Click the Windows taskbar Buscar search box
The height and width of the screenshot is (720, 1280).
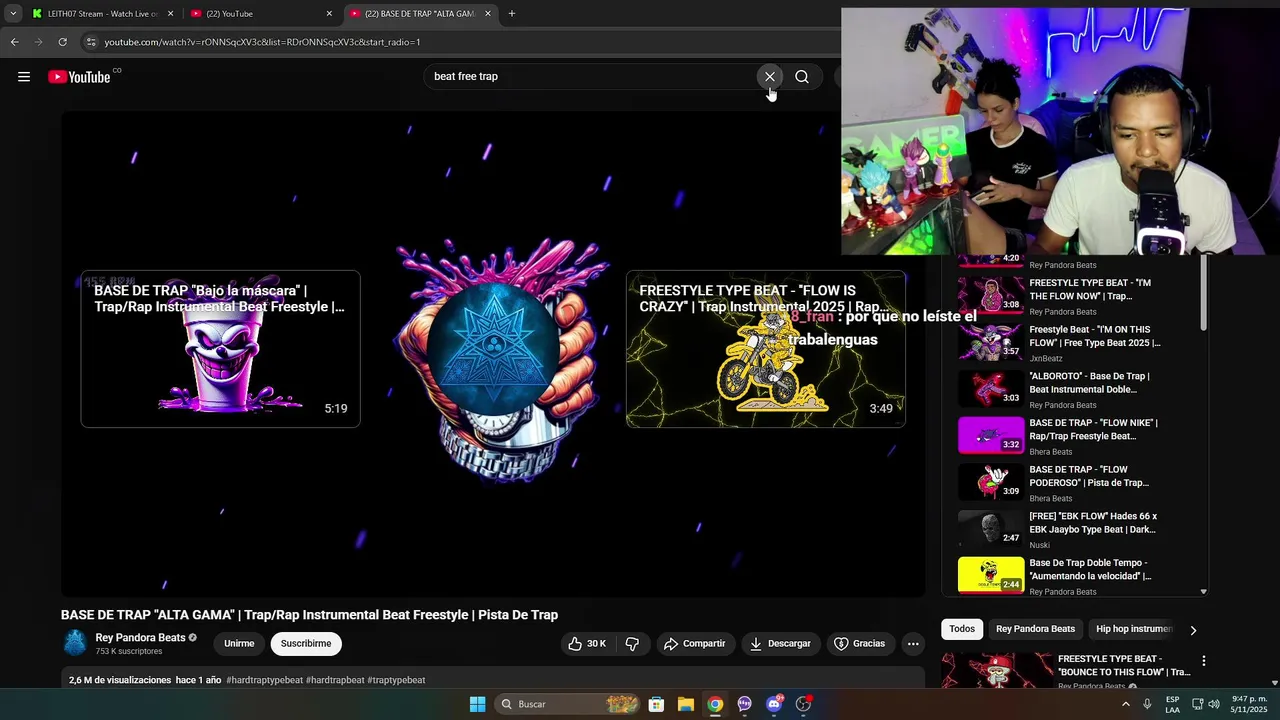[x=568, y=704]
